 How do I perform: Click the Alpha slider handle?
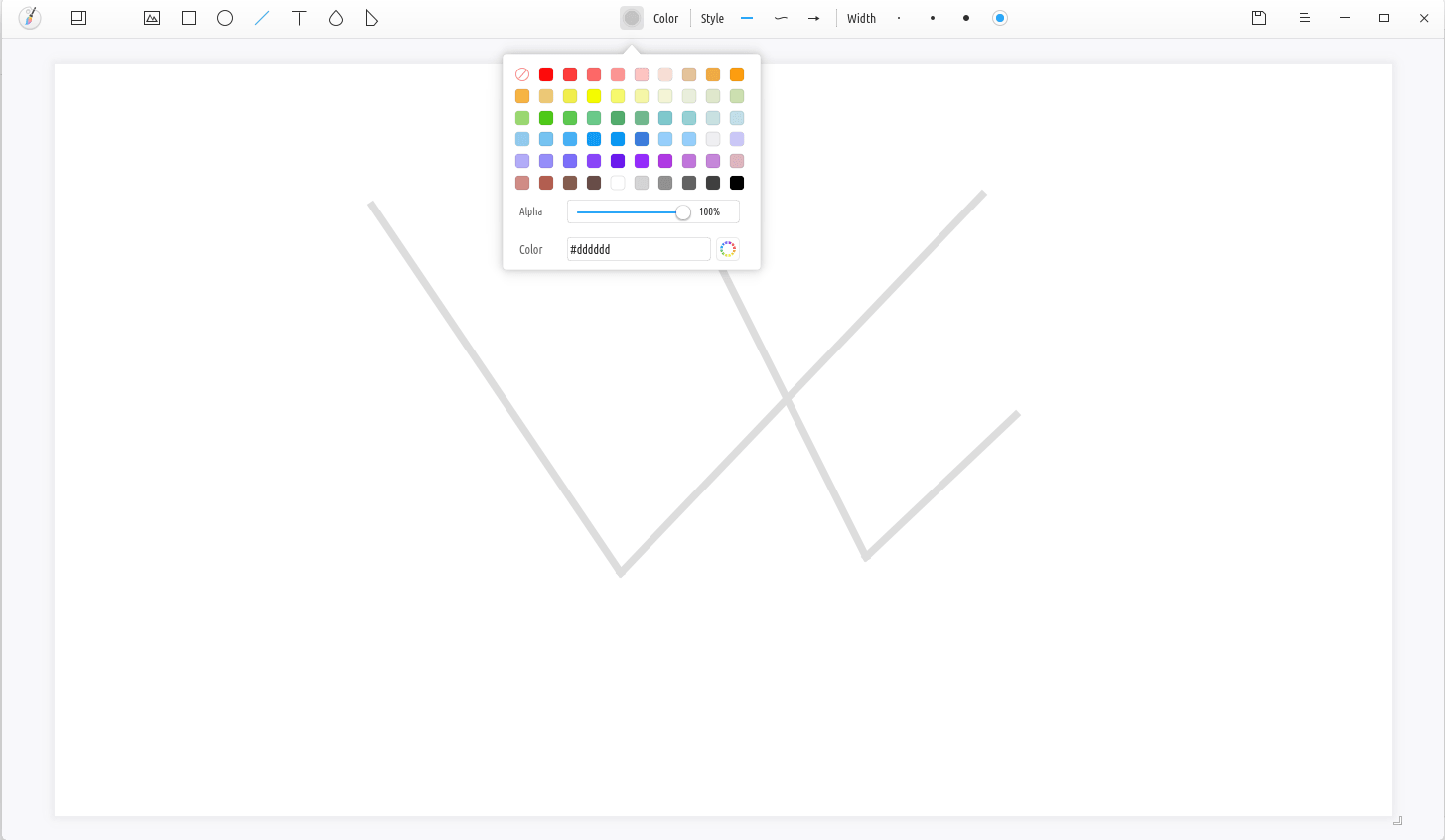click(683, 212)
